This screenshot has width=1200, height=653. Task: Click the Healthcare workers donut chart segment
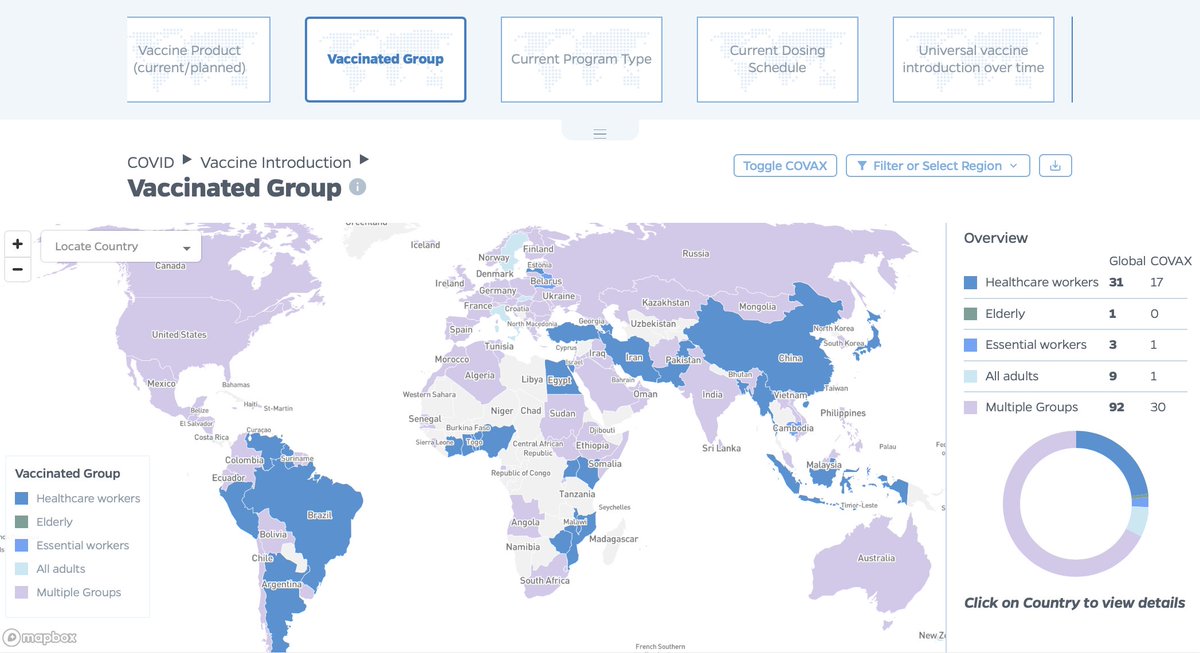click(1124, 458)
